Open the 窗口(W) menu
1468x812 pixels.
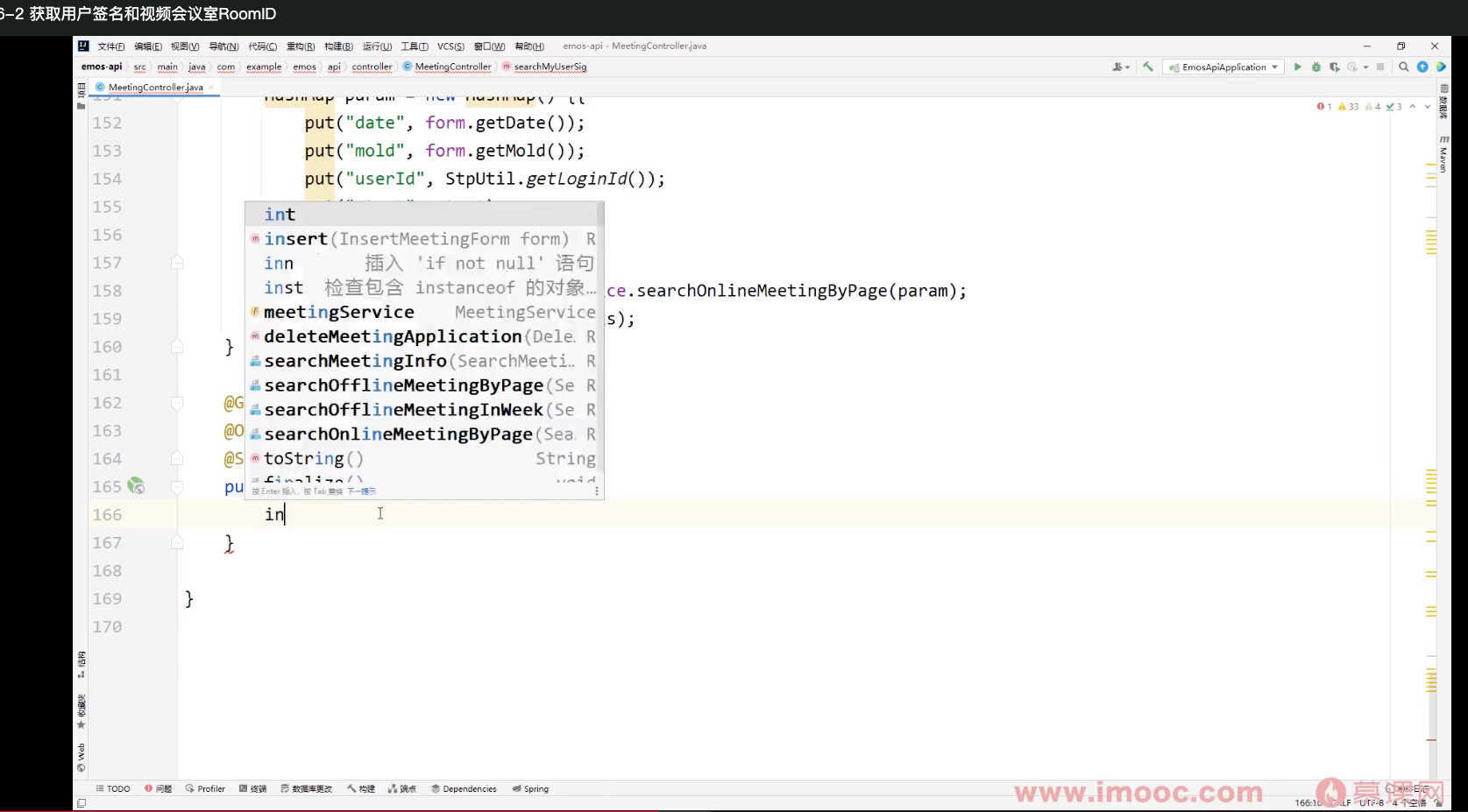[489, 46]
